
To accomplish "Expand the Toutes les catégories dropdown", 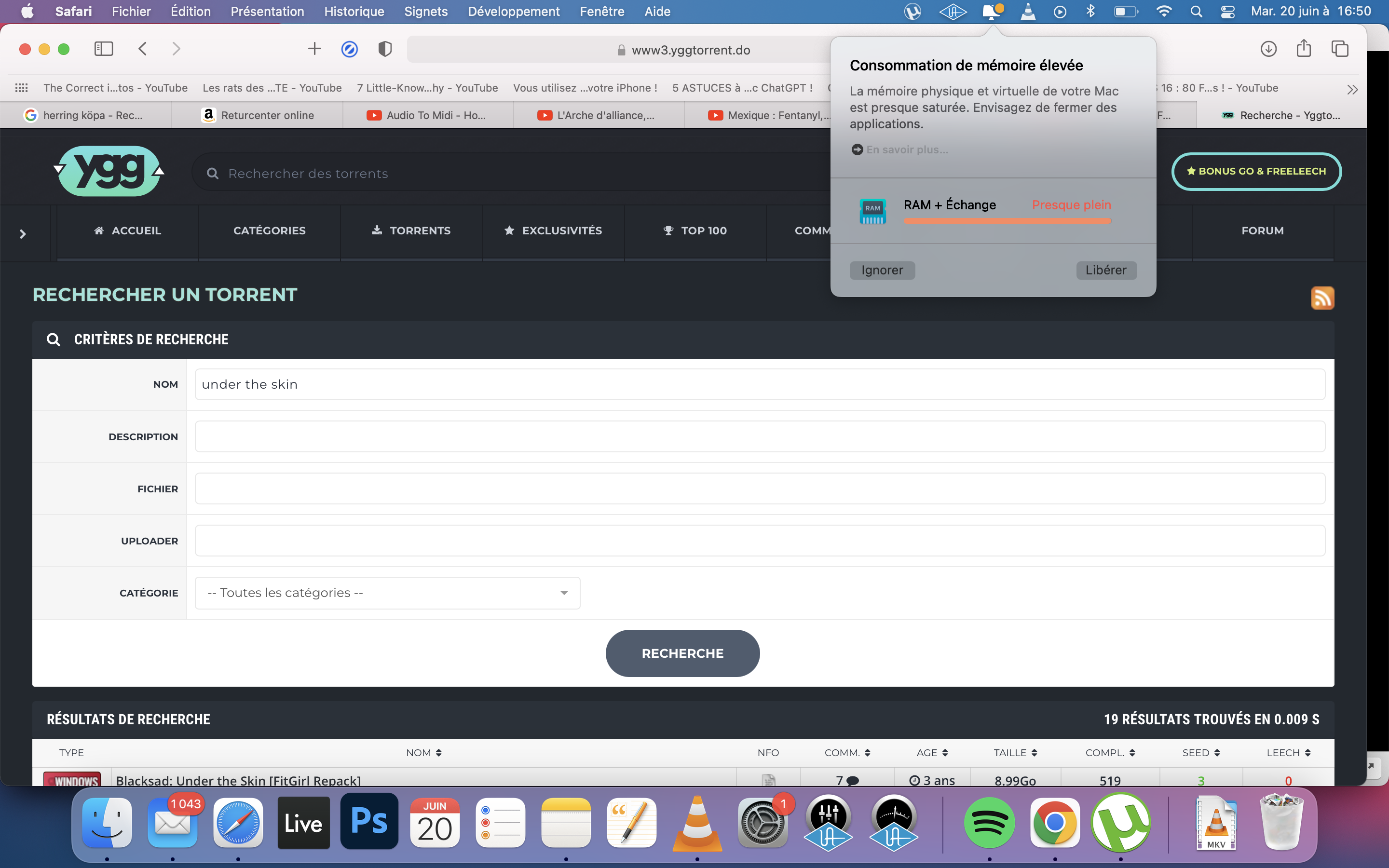I will 387,593.
